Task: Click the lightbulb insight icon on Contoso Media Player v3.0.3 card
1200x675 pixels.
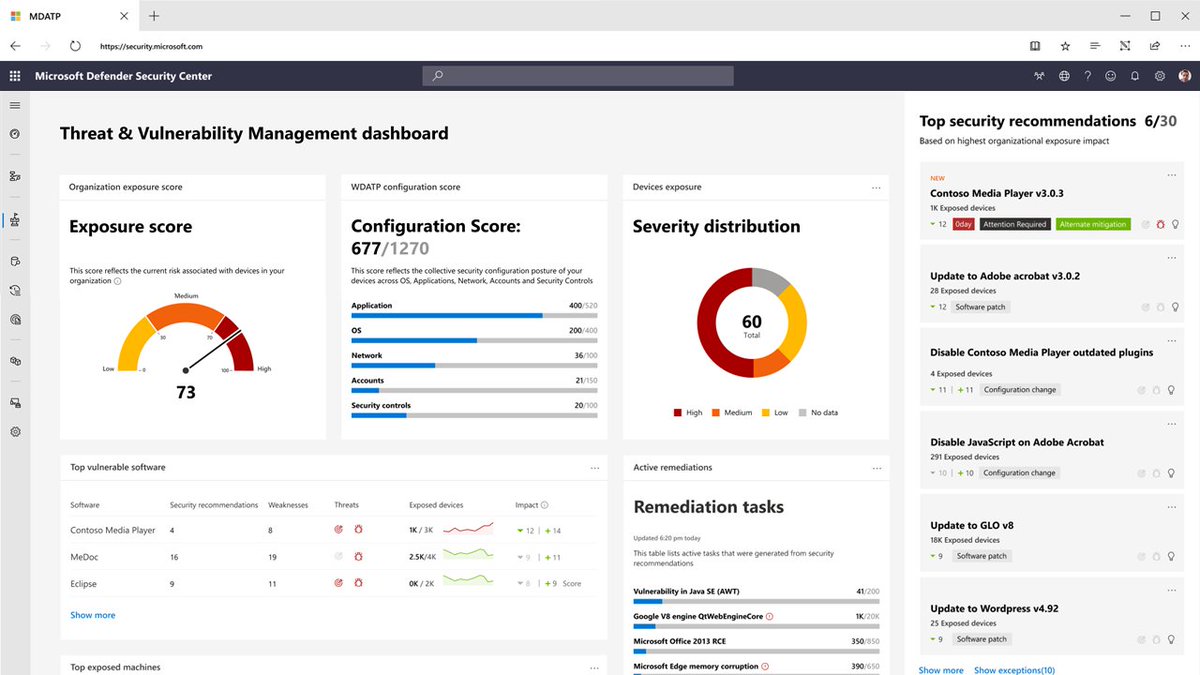Action: [1175, 225]
